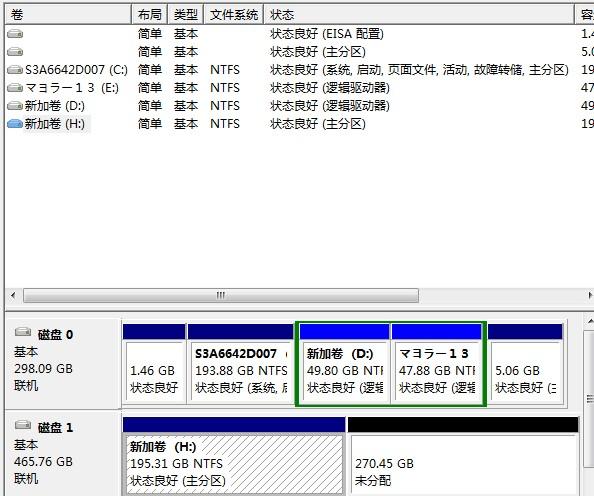Select 新加卷 (D:) volume name in list
Screen dimensions: 594x496
[55, 106]
